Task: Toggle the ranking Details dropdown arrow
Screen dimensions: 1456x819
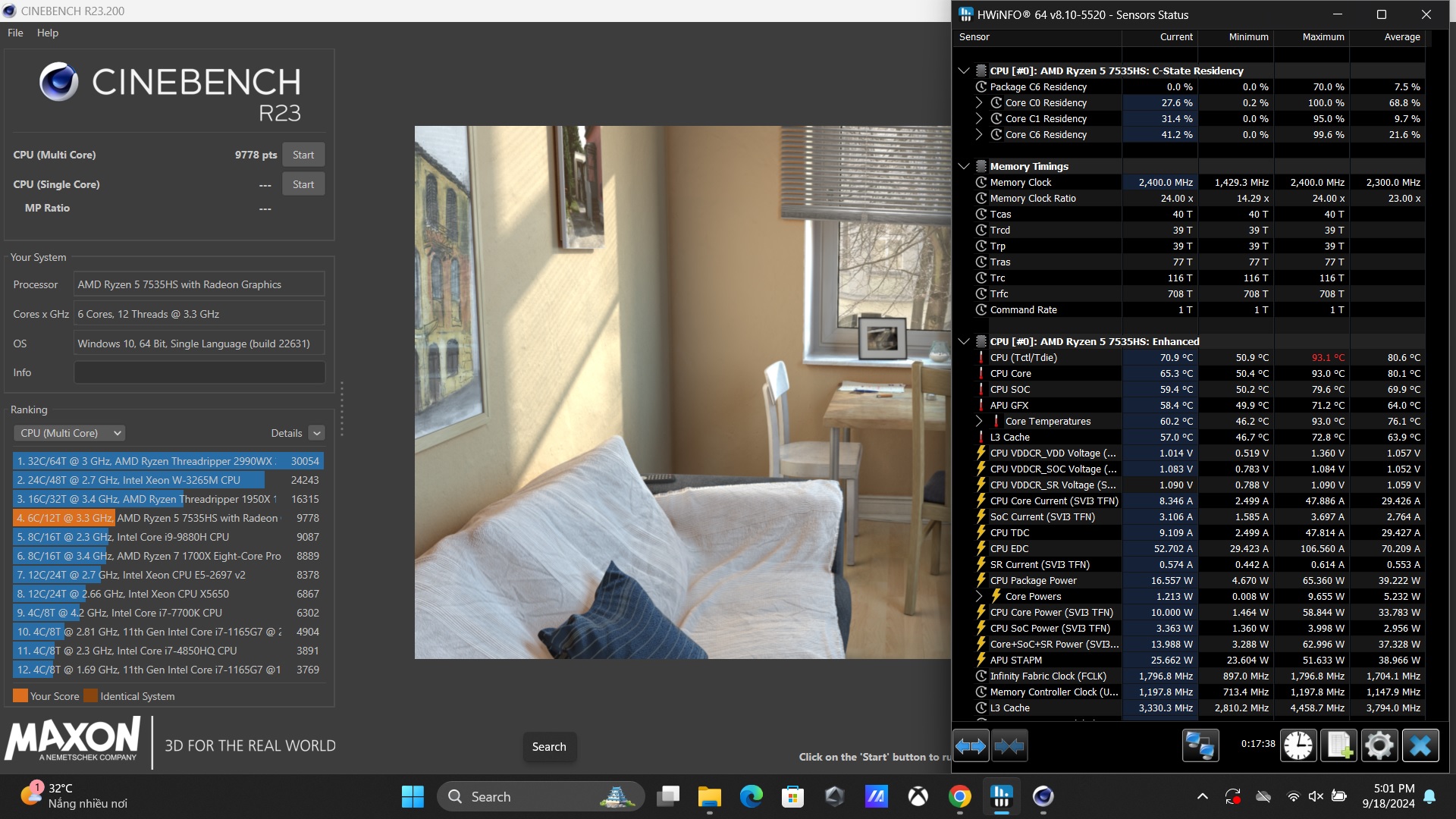Action: 317,433
